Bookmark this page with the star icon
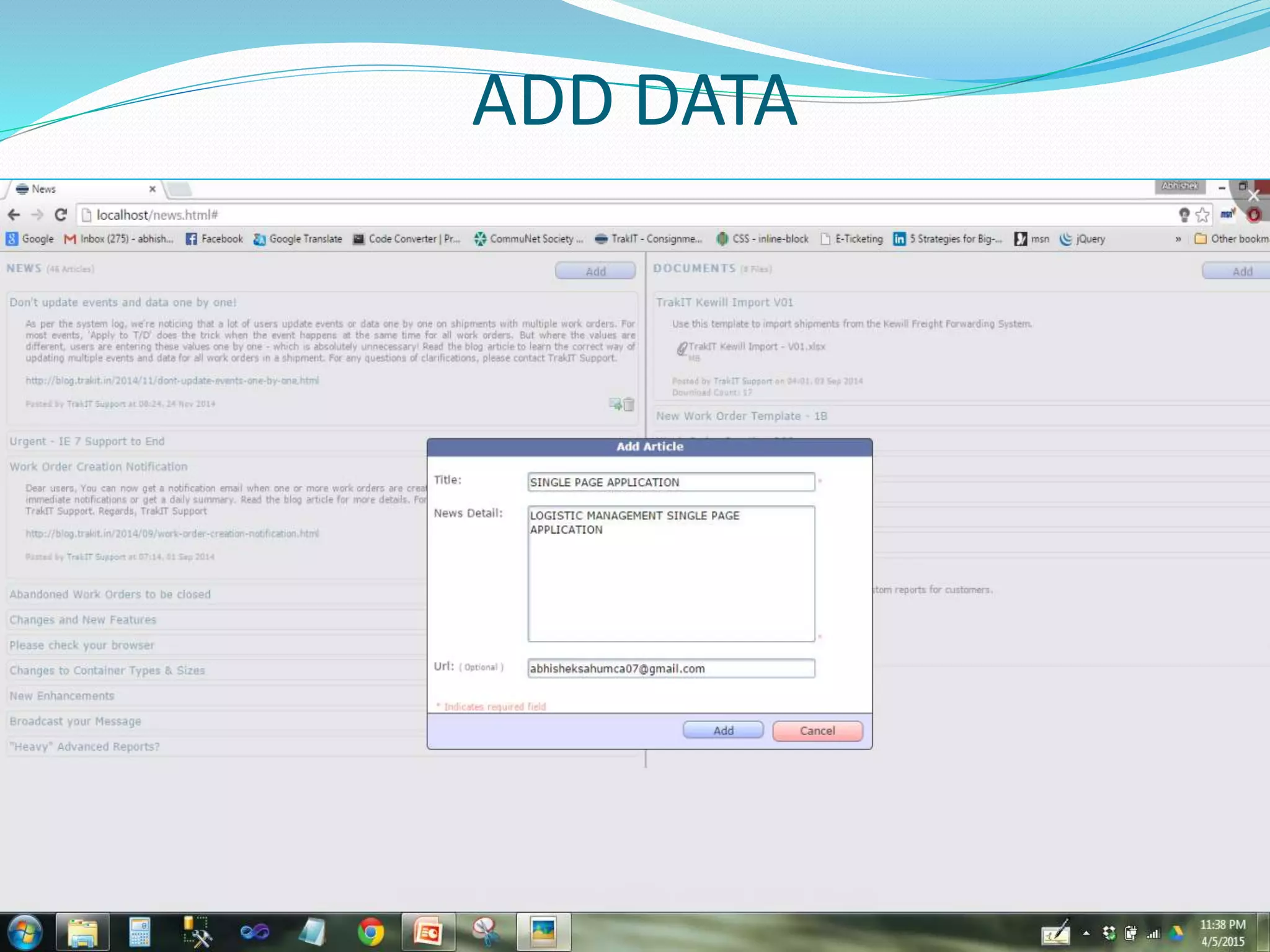Image resolution: width=1270 pixels, height=952 pixels. pos(1202,215)
